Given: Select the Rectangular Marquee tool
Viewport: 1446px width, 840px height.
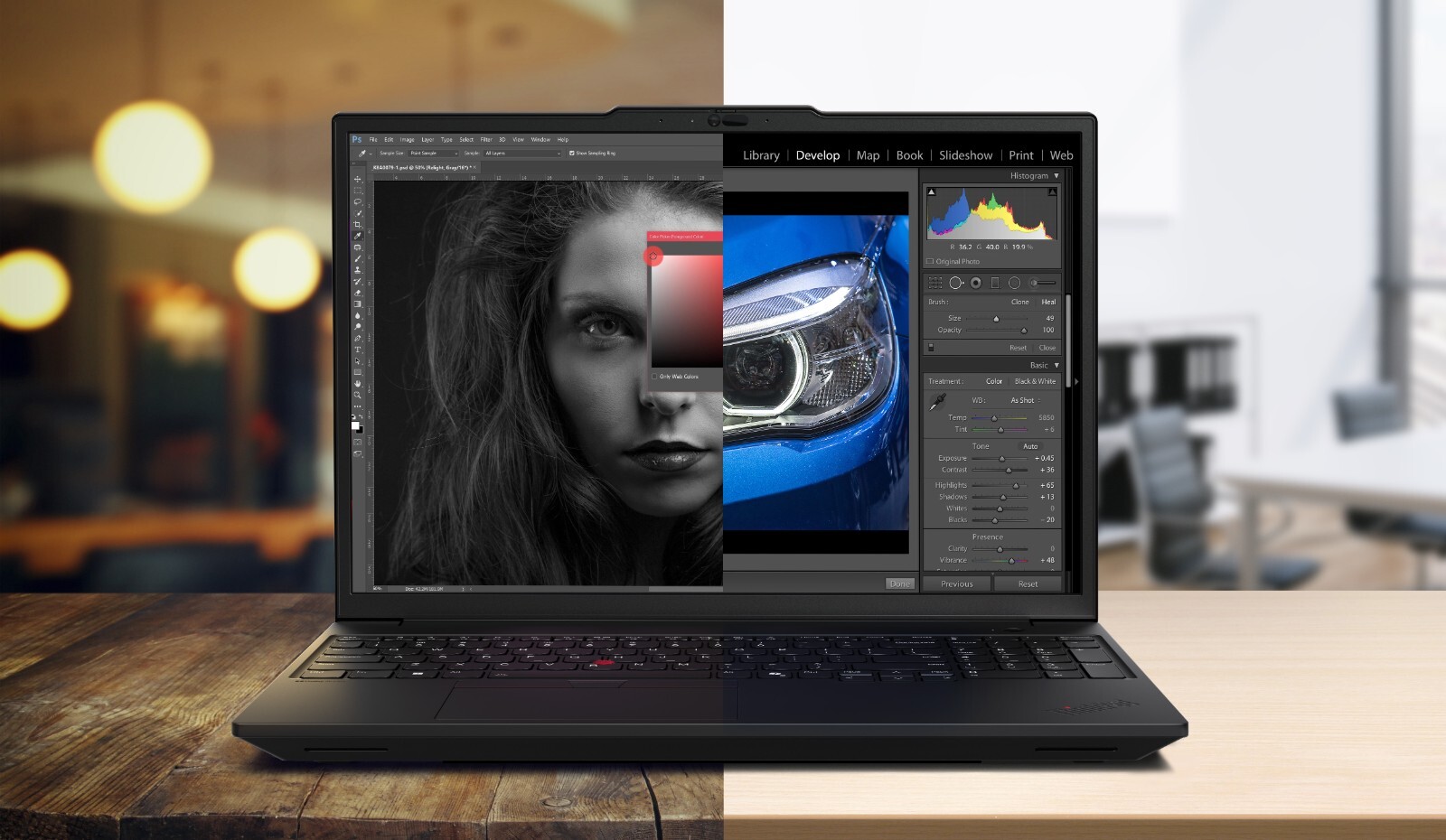Looking at the screenshot, I should (x=358, y=191).
